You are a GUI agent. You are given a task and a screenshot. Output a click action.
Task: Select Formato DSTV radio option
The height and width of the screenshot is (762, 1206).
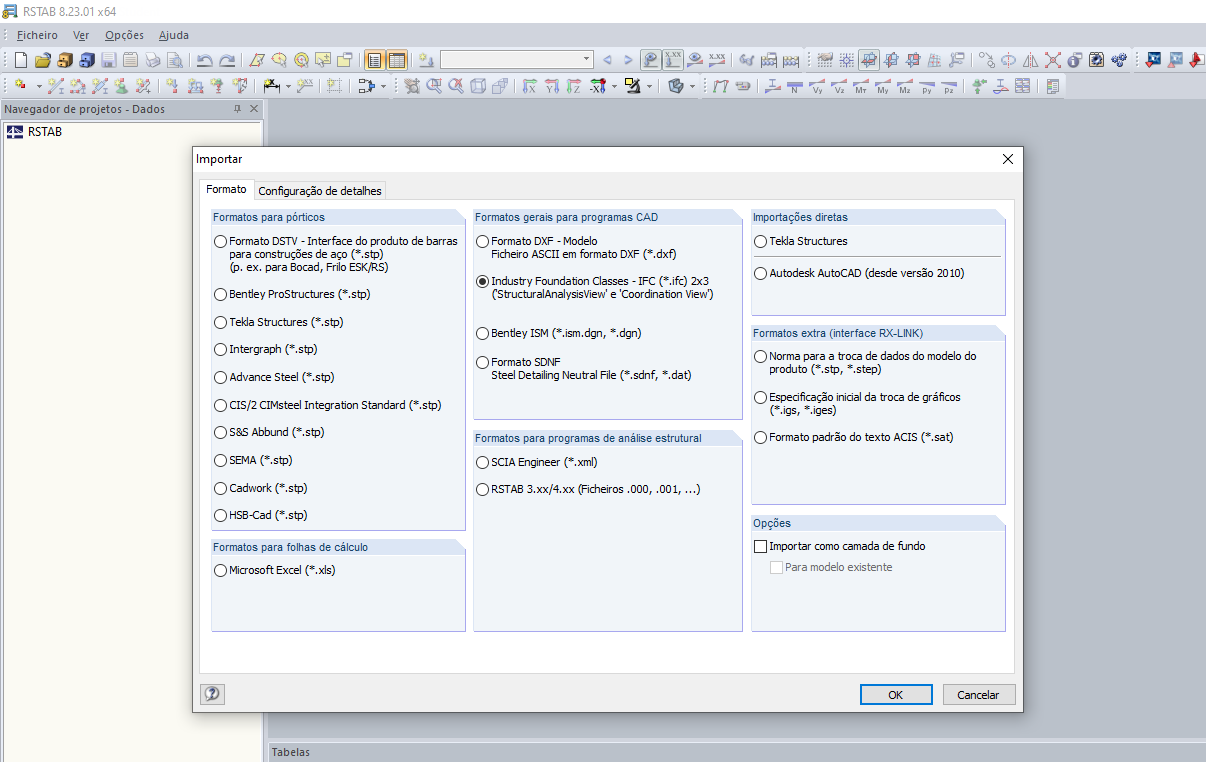[220, 241]
